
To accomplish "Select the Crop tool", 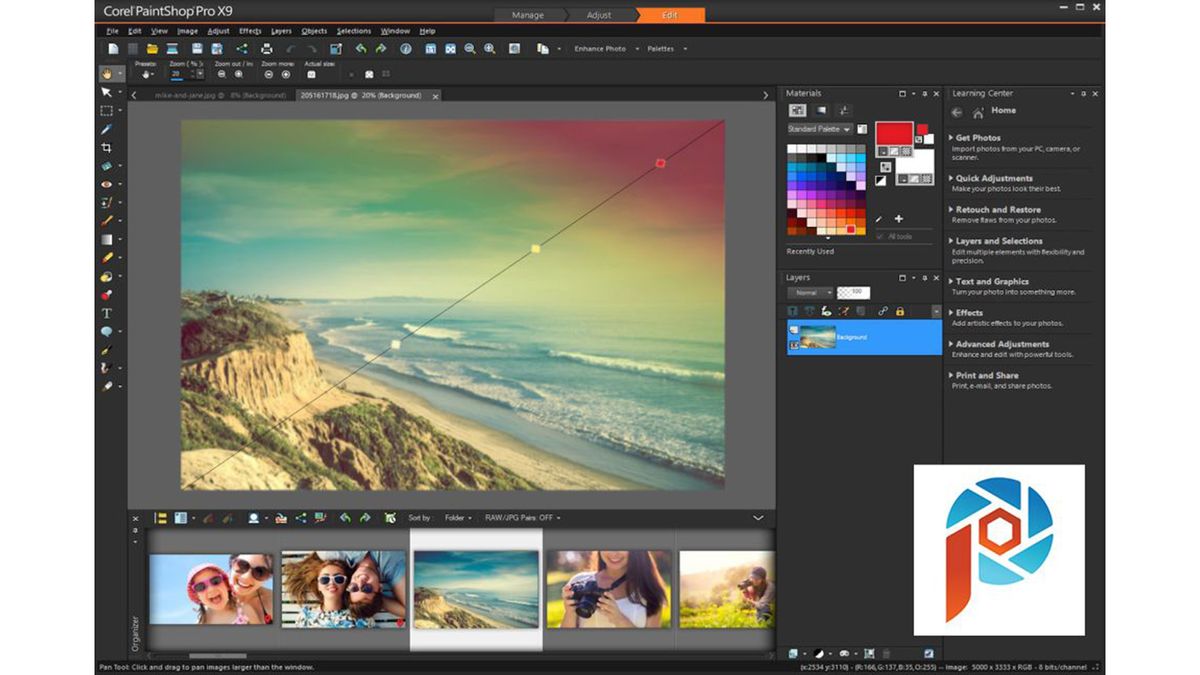I will pos(105,148).
